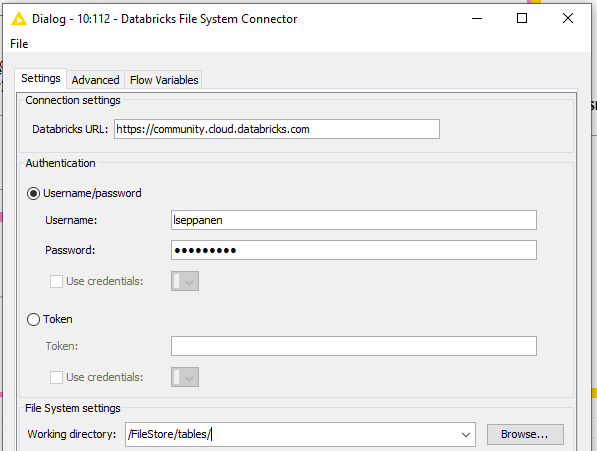This screenshot has height=451, width=597.
Task: Click the Password input field
Action: tap(354, 250)
